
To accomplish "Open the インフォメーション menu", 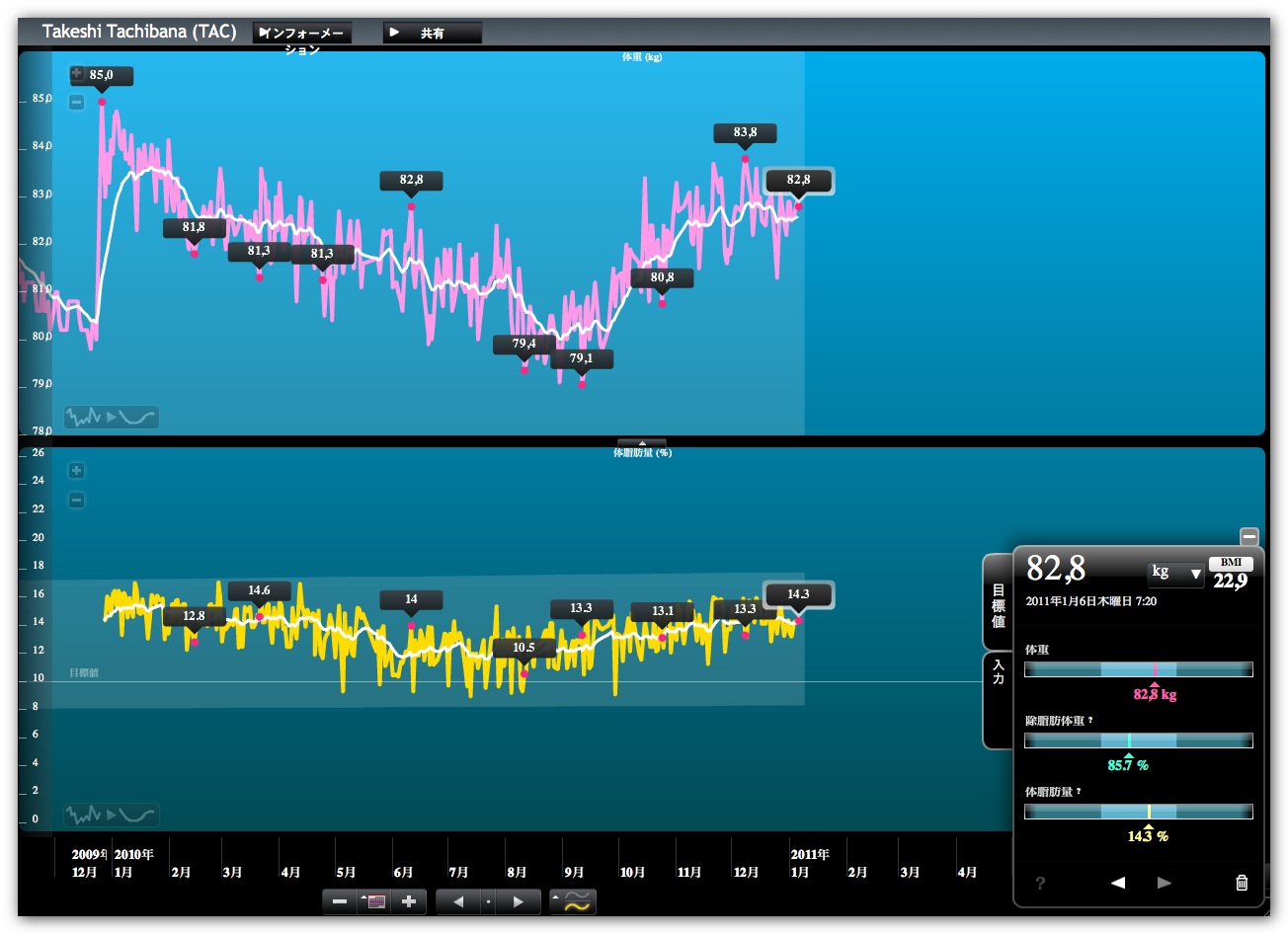I will [302, 34].
